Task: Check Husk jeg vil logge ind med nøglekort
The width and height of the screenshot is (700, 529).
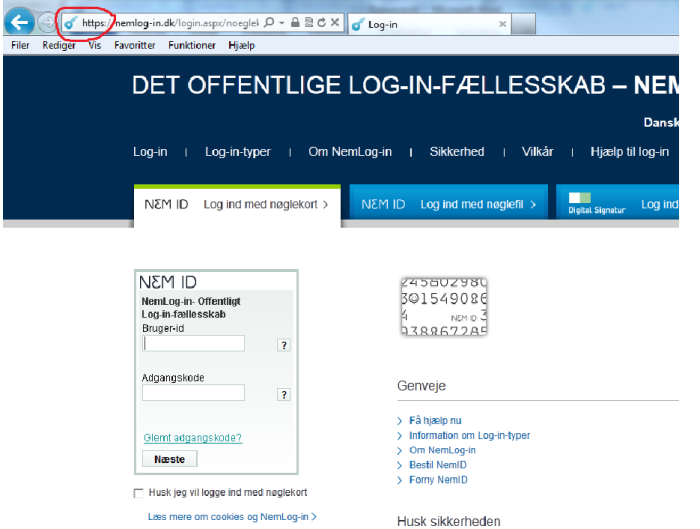Action: point(138,493)
